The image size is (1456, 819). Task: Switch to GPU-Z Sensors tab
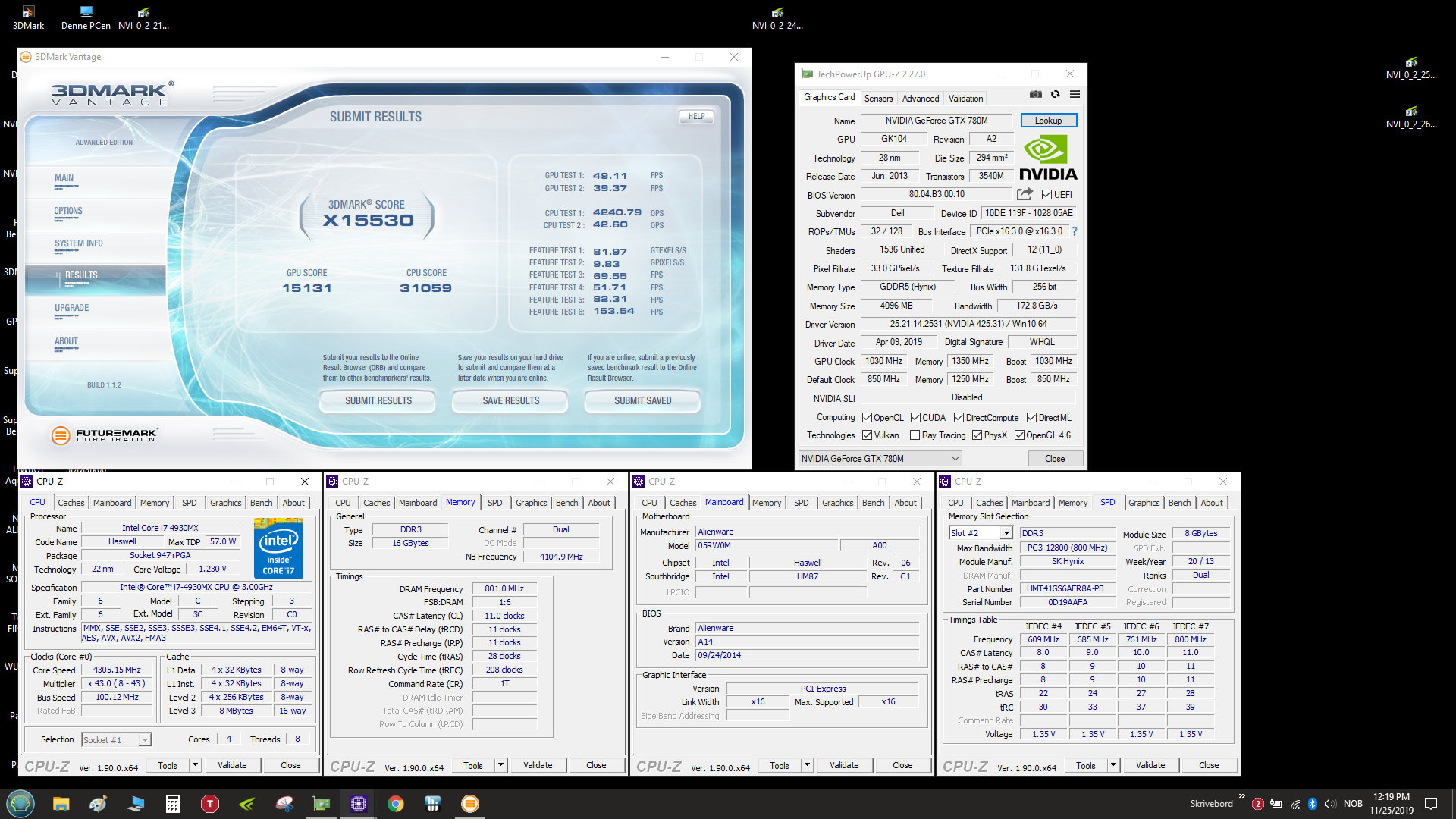pyautogui.click(x=878, y=99)
